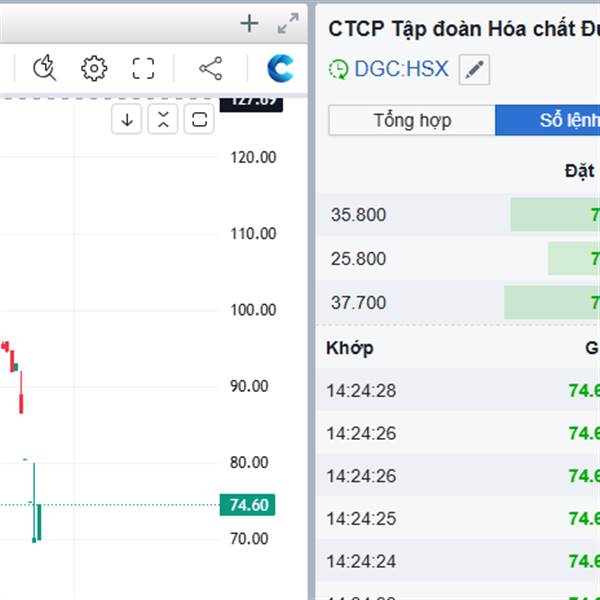Click the blue C logo icon
This screenshot has height=600, width=600.
pos(281,68)
